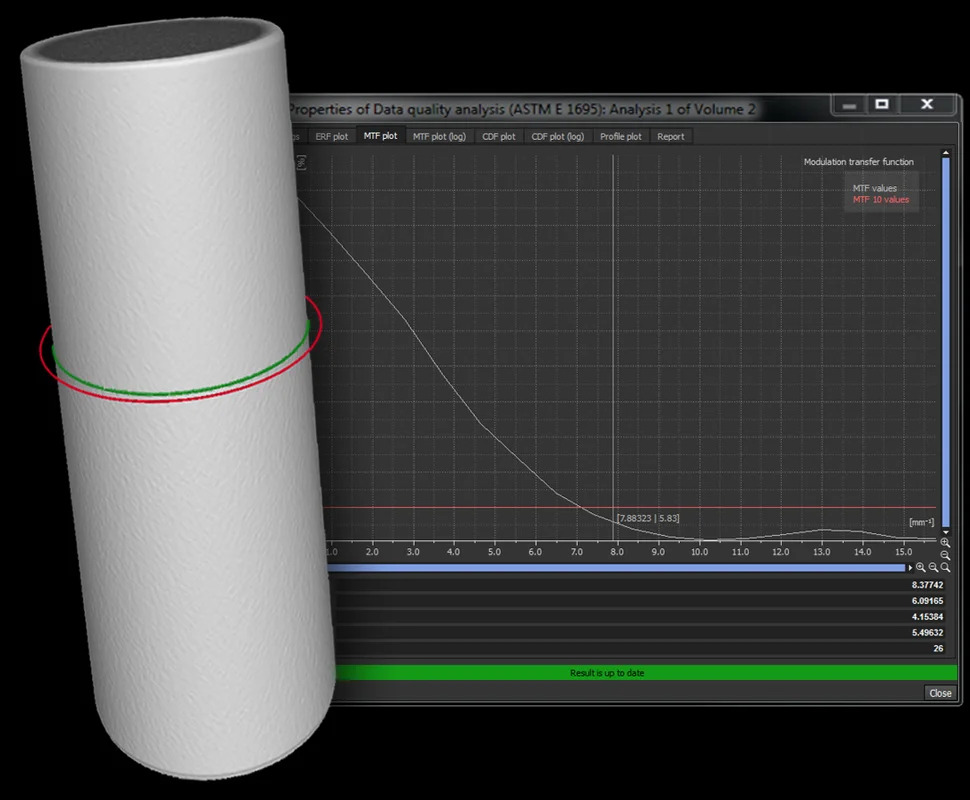Select the result value 4.15384

pyautogui.click(x=927, y=617)
